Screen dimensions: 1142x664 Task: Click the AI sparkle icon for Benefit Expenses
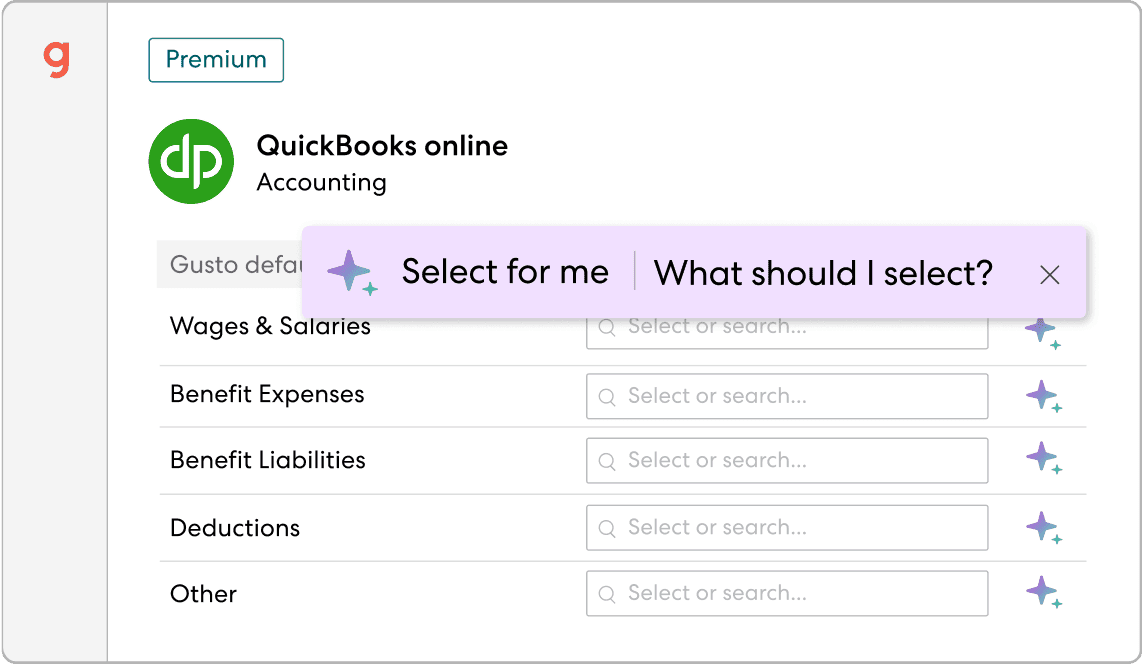pyautogui.click(x=1044, y=397)
